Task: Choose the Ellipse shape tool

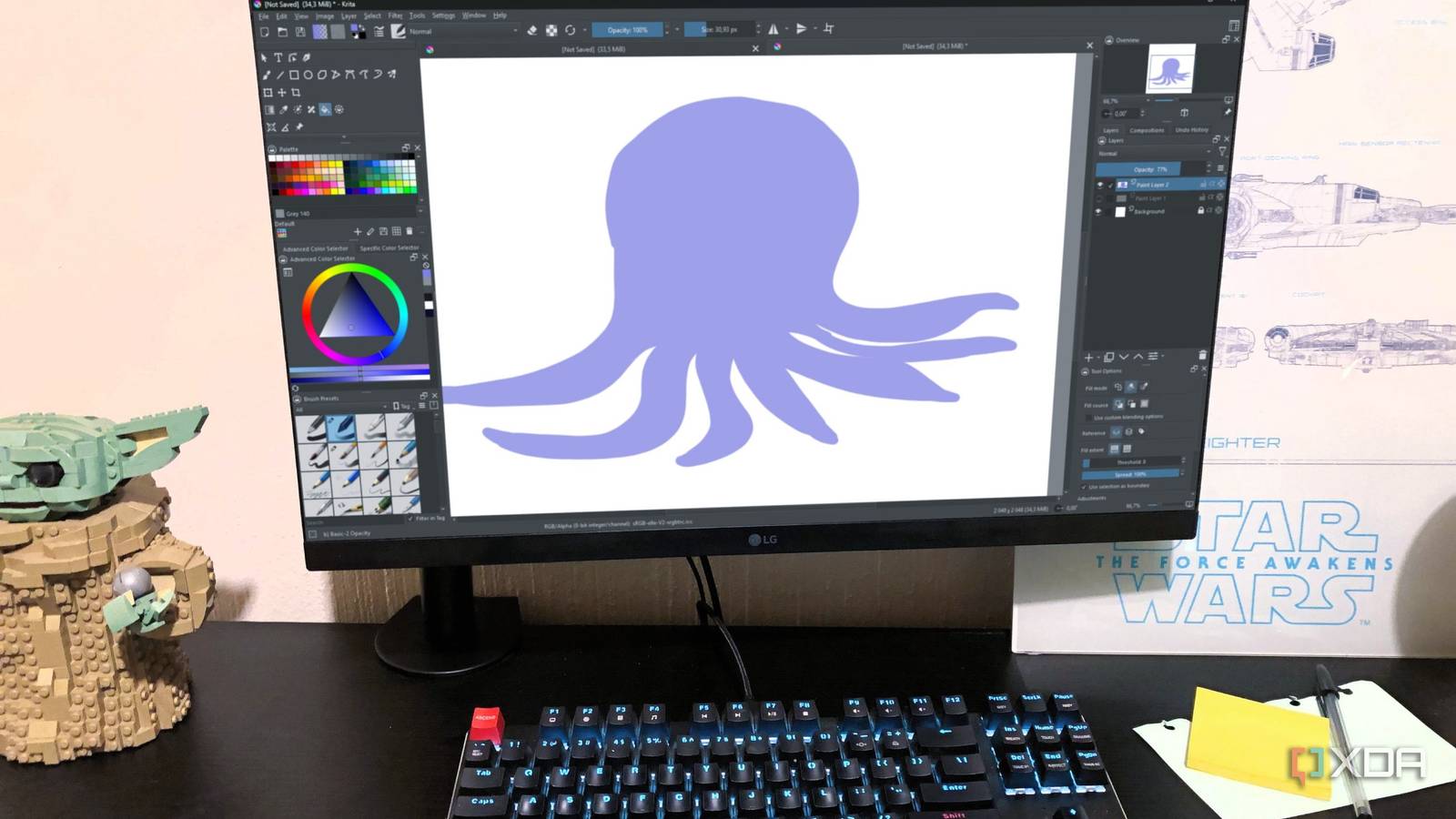Action: point(308,76)
